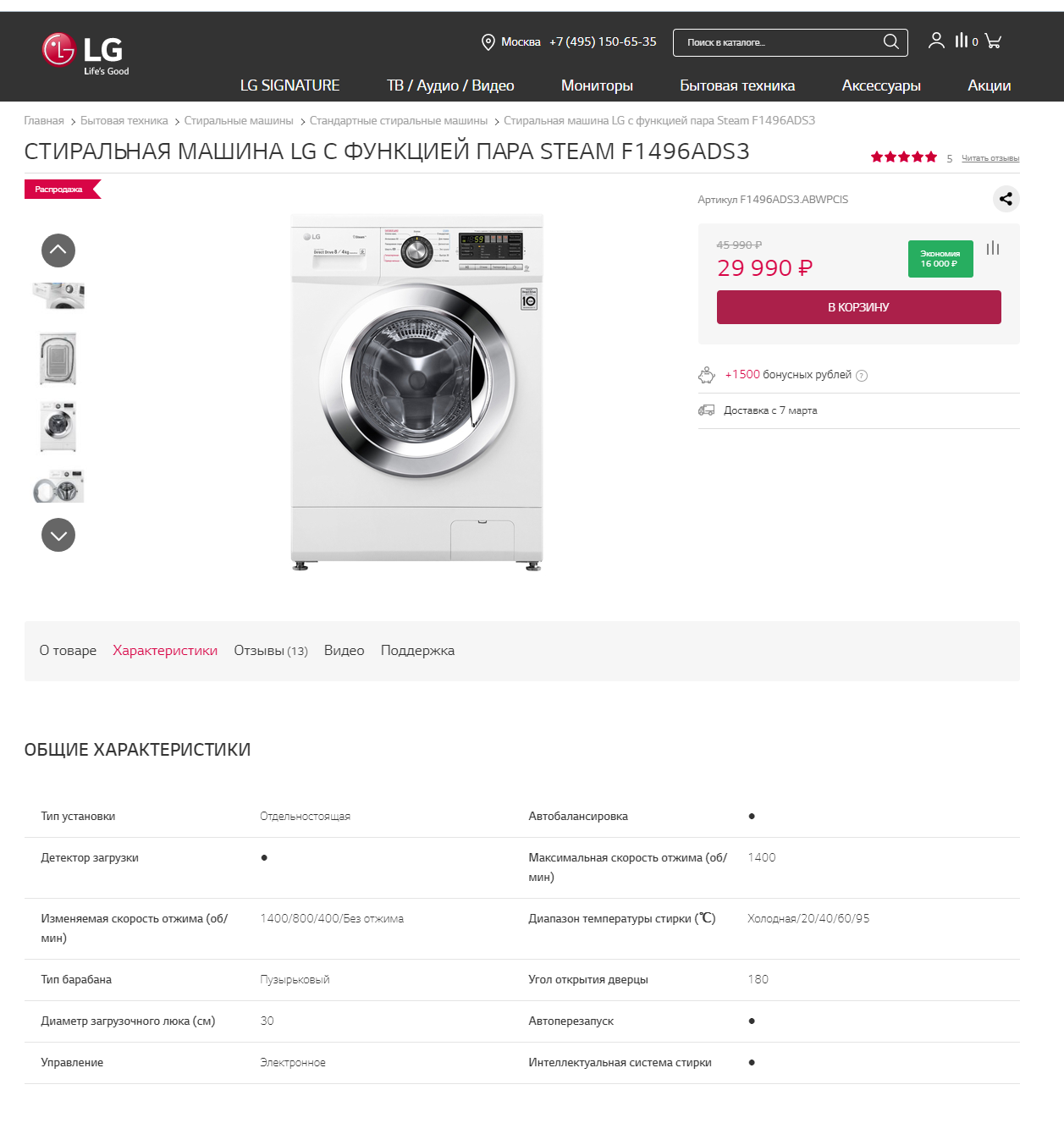Click the catalog search input field
The image size is (1064, 1123).
pyautogui.click(x=779, y=42)
